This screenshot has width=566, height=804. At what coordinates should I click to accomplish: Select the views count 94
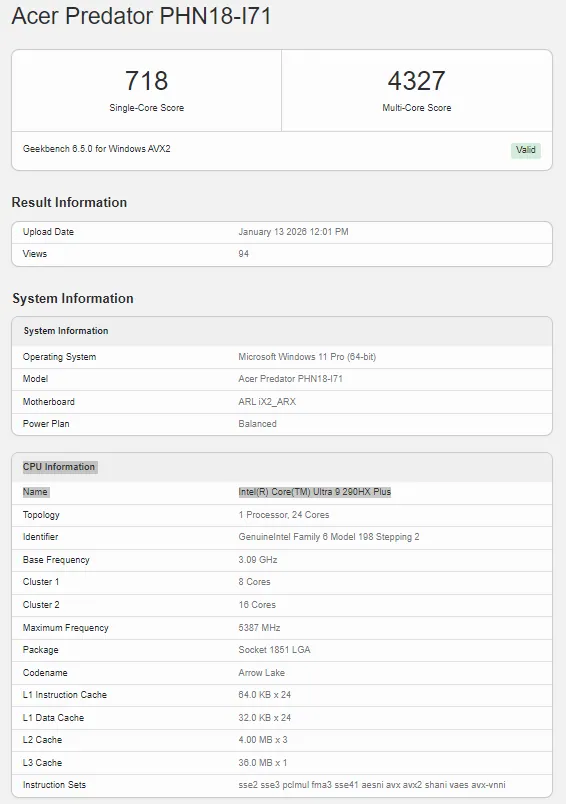[244, 254]
